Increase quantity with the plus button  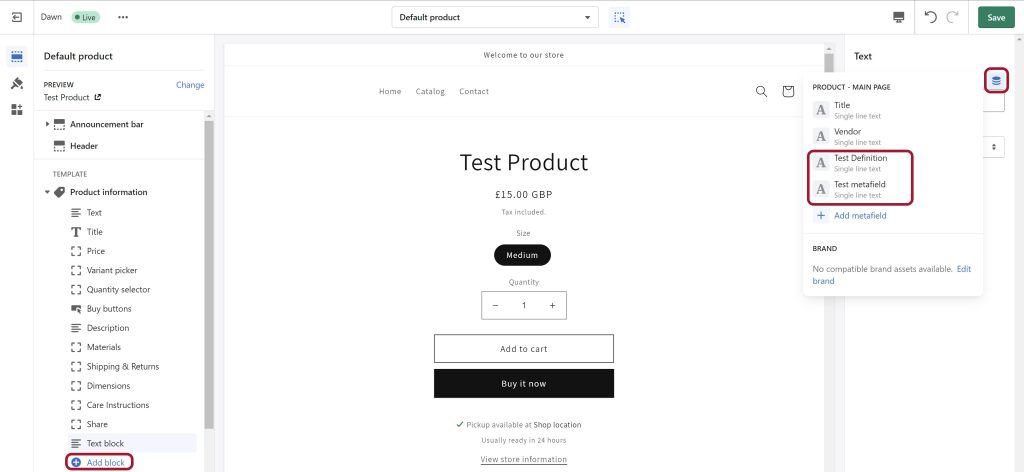(x=552, y=306)
